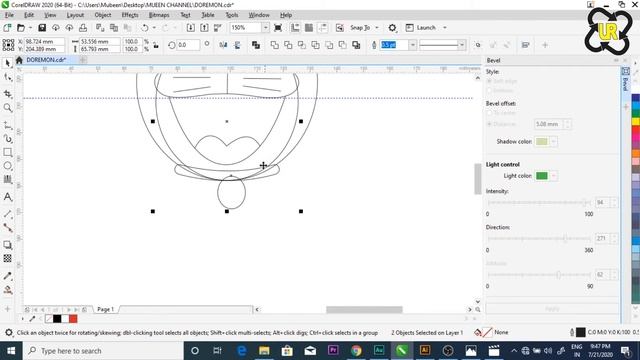Click the Quick Customize plus on property bar
The height and width of the screenshot is (360, 640).
tap(545, 45)
